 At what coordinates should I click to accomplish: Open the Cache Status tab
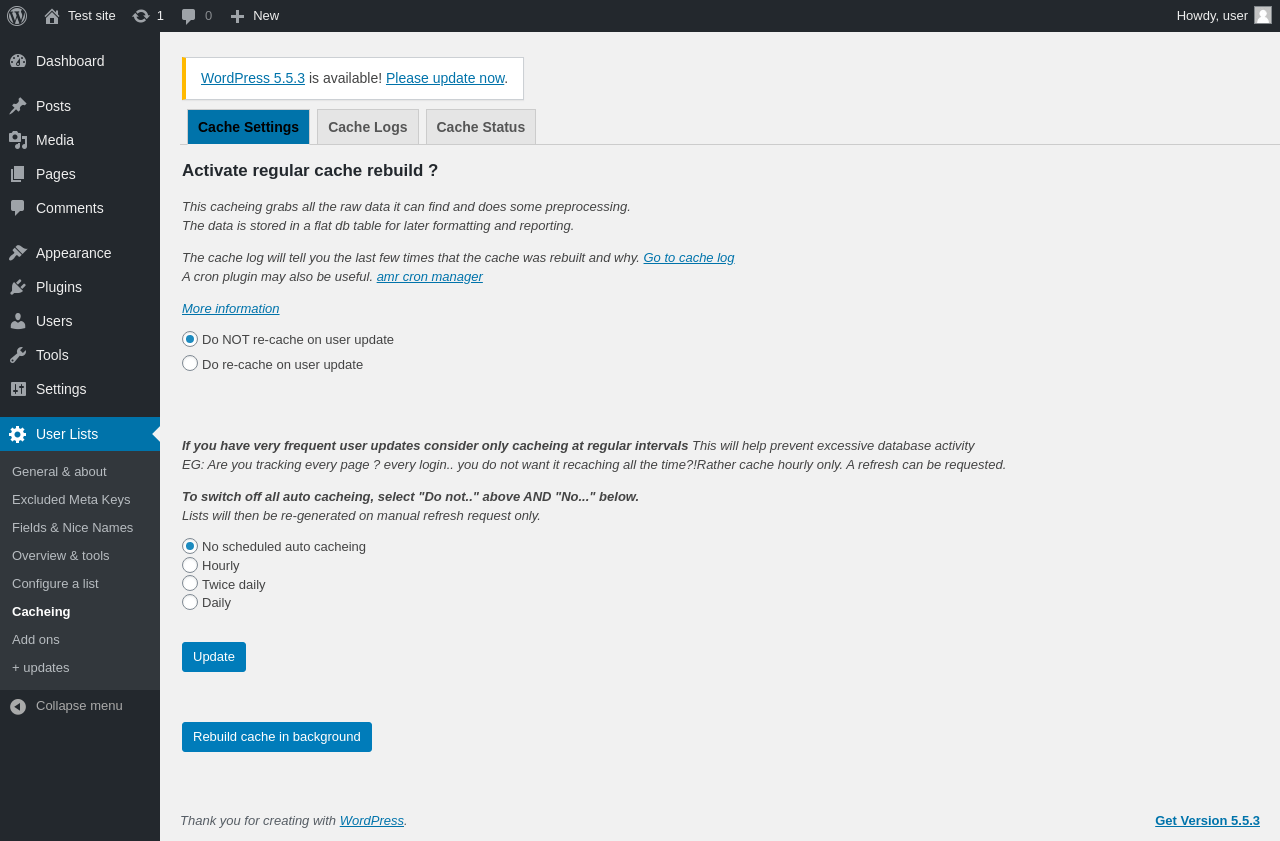pyautogui.click(x=480, y=127)
